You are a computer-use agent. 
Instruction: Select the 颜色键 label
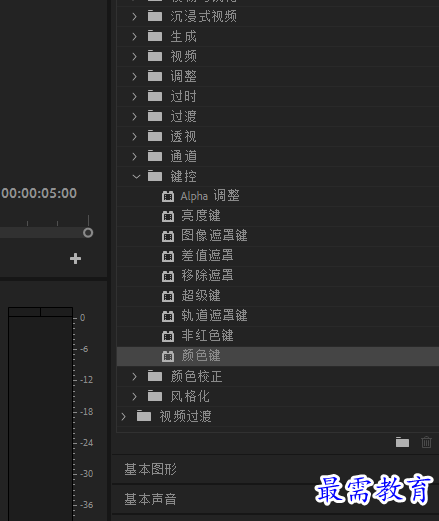pos(201,356)
